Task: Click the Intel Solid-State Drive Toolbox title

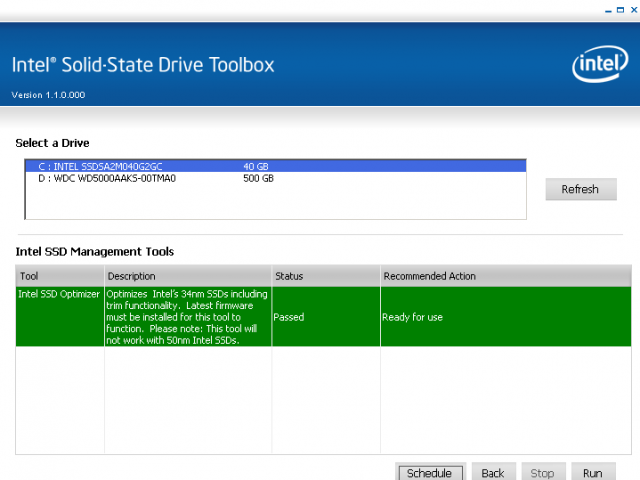Action: [x=143, y=65]
